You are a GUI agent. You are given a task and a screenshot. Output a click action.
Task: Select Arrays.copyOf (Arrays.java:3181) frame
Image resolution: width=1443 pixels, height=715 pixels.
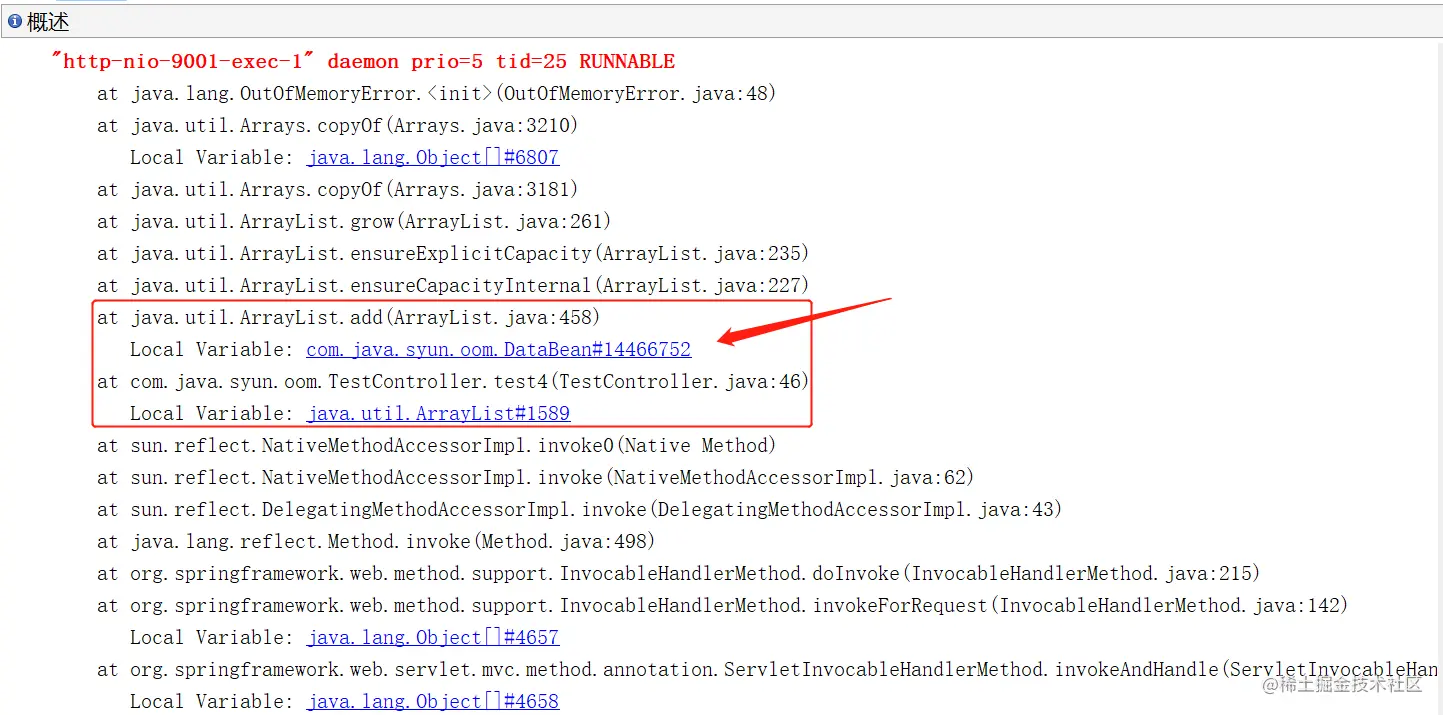click(x=338, y=189)
